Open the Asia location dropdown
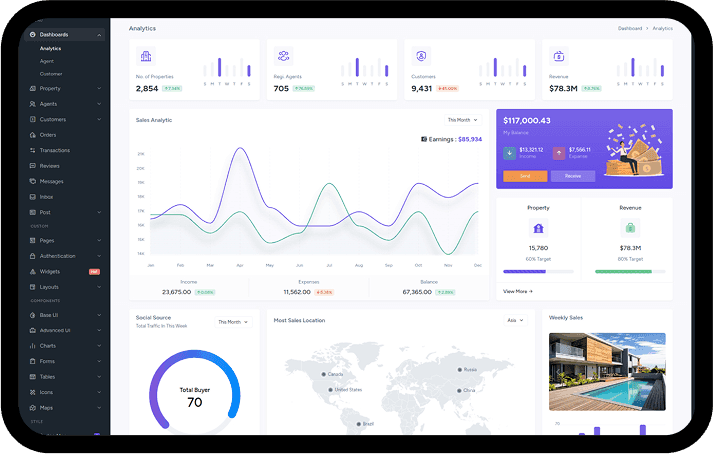Screen dimensions: 713x454 click(x=516, y=320)
